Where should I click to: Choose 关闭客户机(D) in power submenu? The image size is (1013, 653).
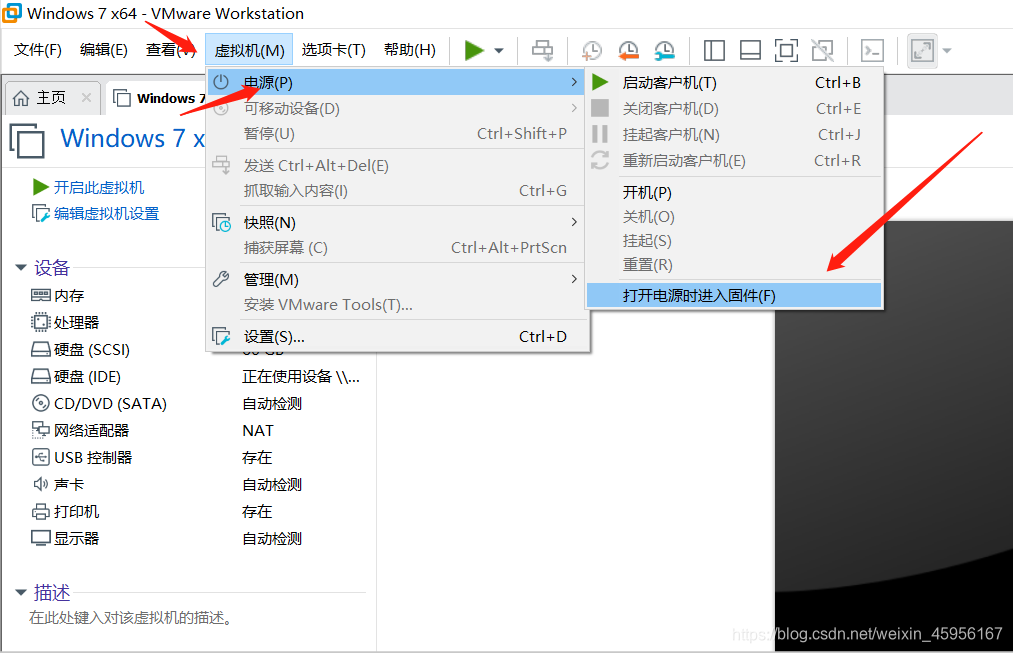click(x=734, y=109)
